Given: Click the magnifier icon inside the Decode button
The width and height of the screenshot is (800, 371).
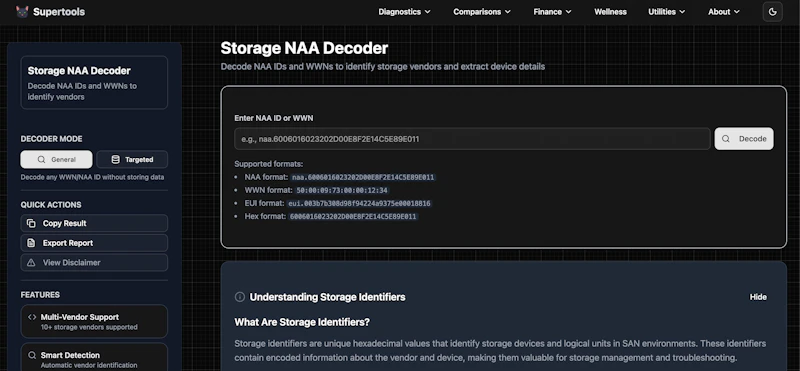Looking at the screenshot, I should click(x=726, y=139).
